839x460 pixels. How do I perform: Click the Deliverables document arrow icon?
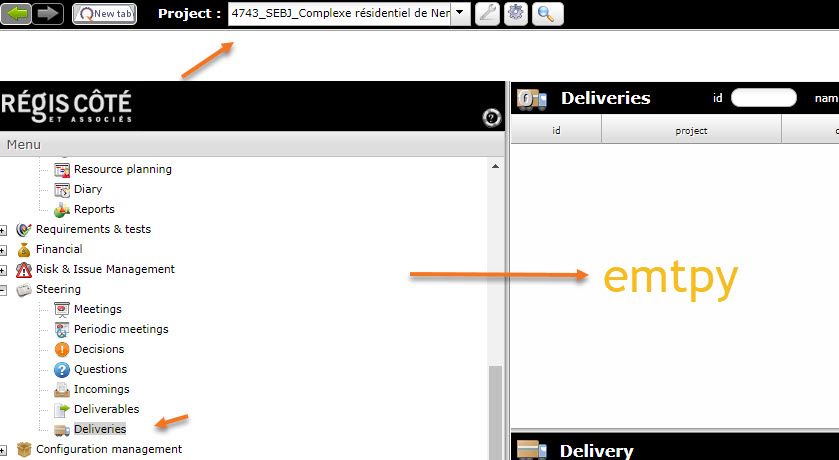62,410
